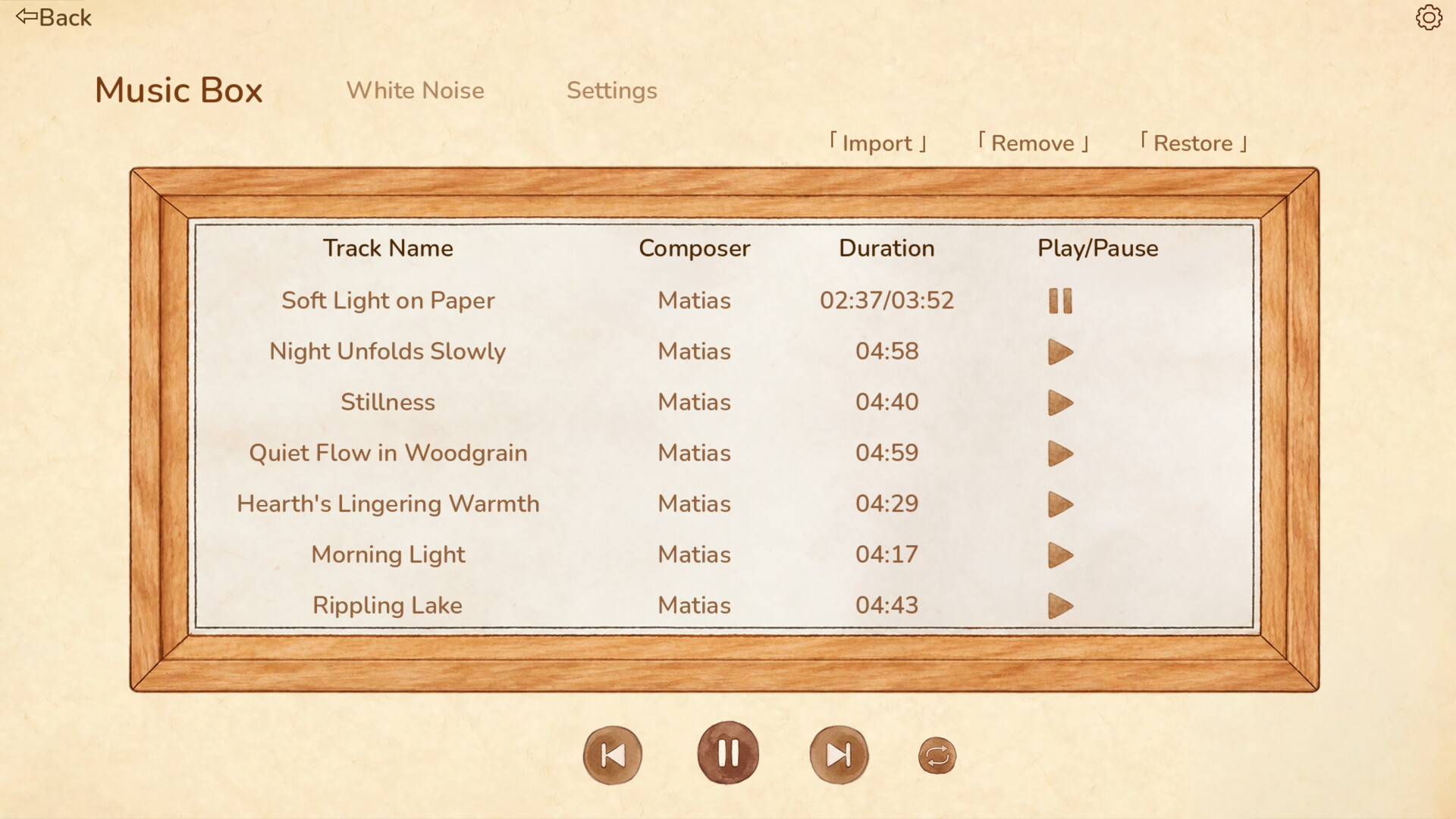Click the 04:58 duration value

click(x=886, y=351)
